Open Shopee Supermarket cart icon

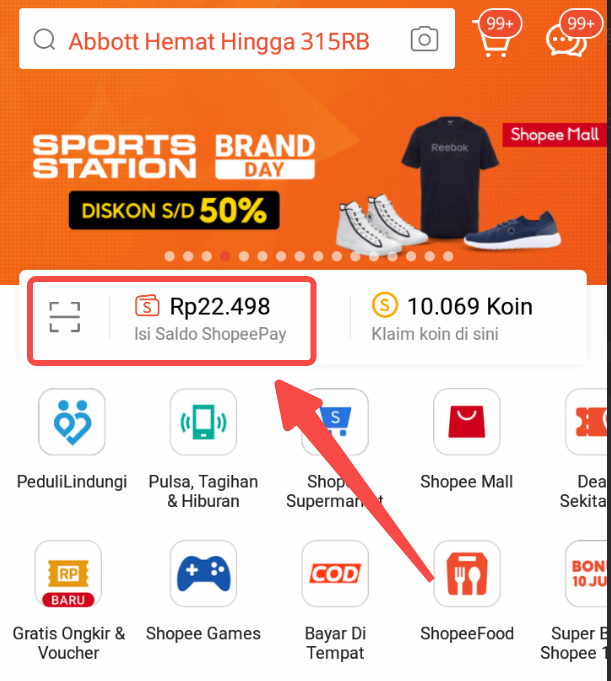click(x=335, y=422)
